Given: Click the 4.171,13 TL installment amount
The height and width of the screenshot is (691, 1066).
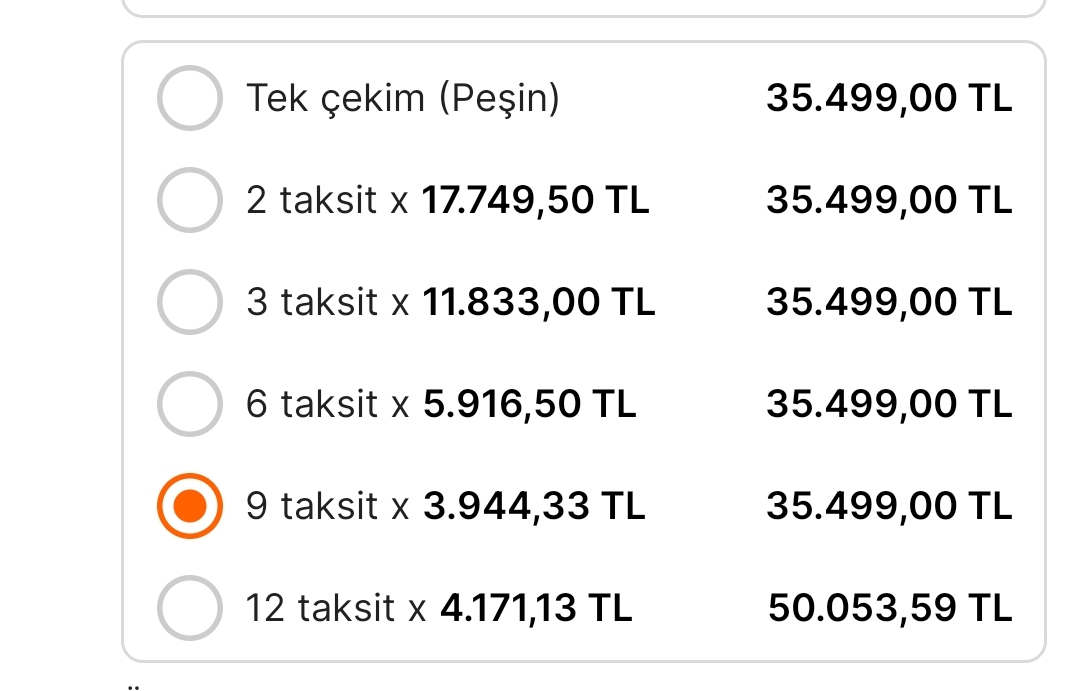Looking at the screenshot, I should 536,608.
